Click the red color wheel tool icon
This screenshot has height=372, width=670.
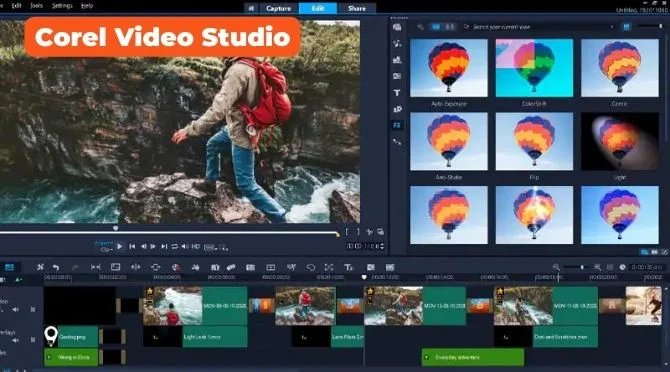point(175,267)
